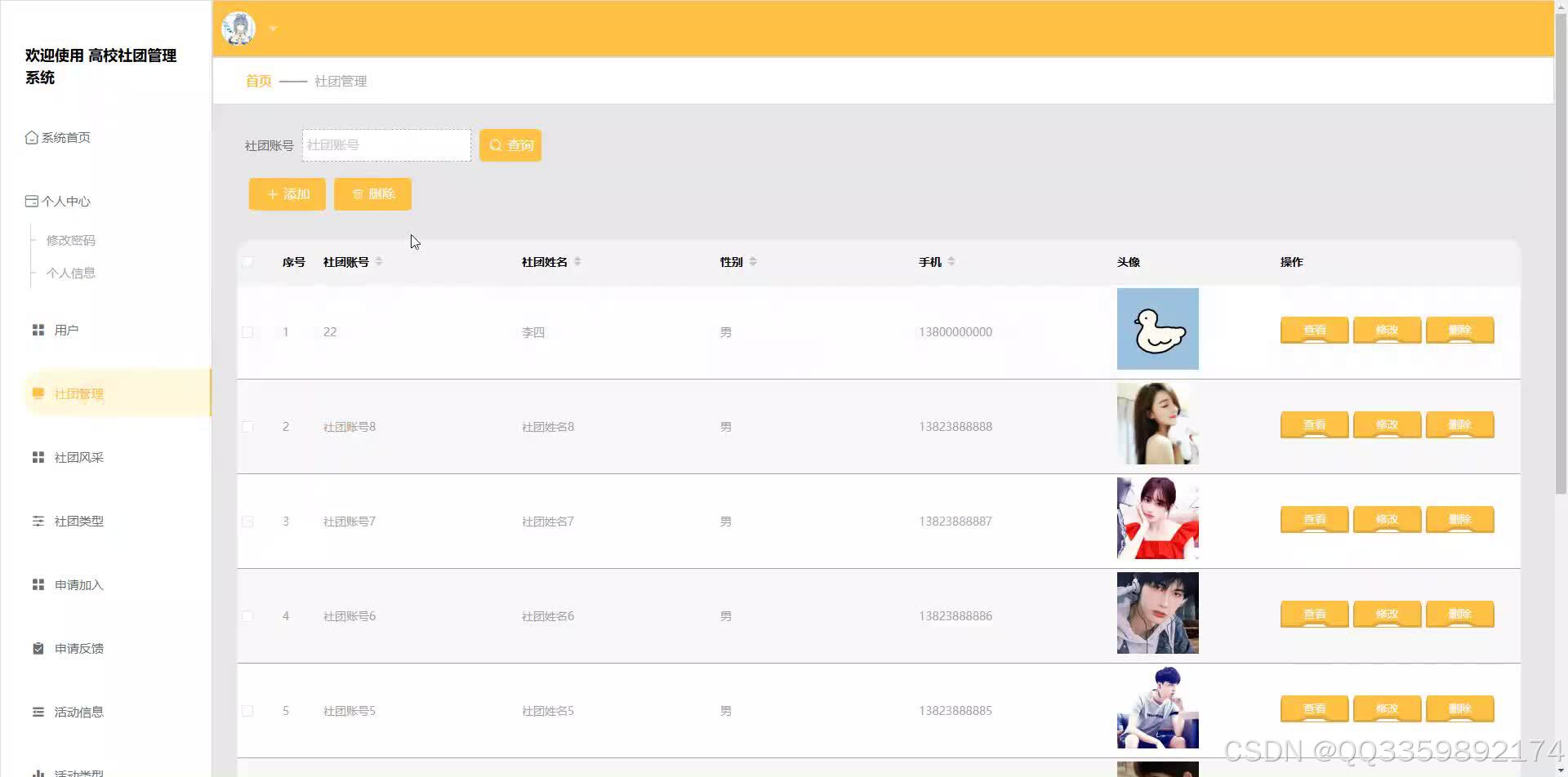The height and width of the screenshot is (777, 1568).
Task: Click 删除 for 李四 row
Action: tap(1460, 330)
